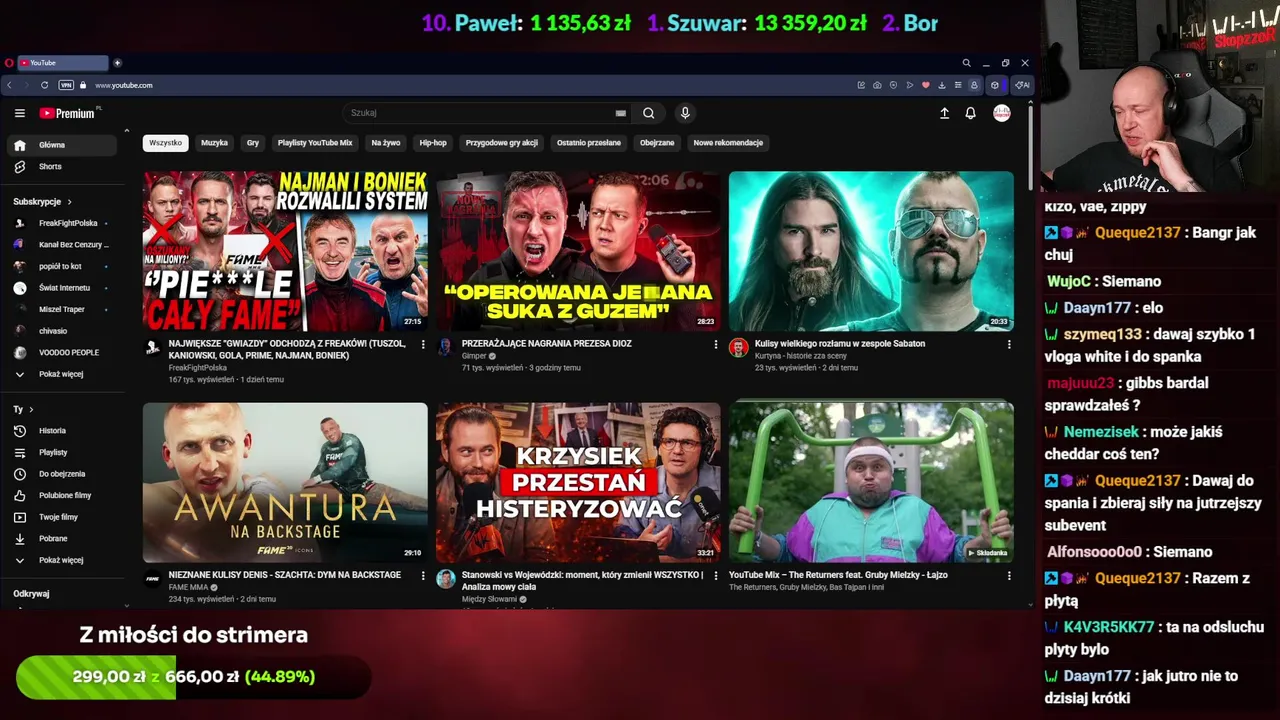Open the Subskrypcje section chevron
This screenshot has height=720, width=1280.
[x=69, y=202]
